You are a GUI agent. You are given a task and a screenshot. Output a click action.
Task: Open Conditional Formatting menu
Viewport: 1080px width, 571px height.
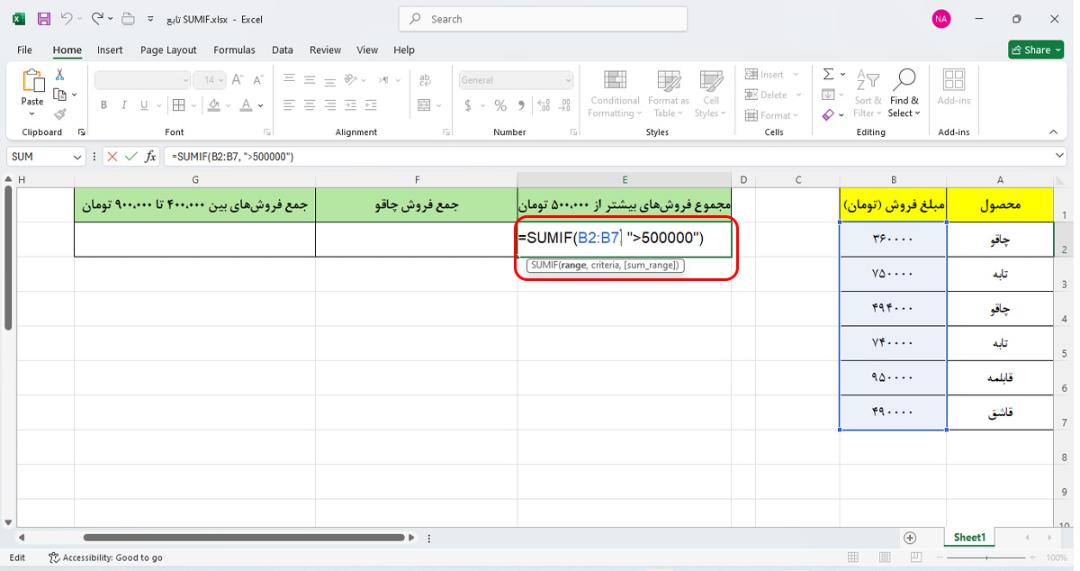pyautogui.click(x=614, y=94)
